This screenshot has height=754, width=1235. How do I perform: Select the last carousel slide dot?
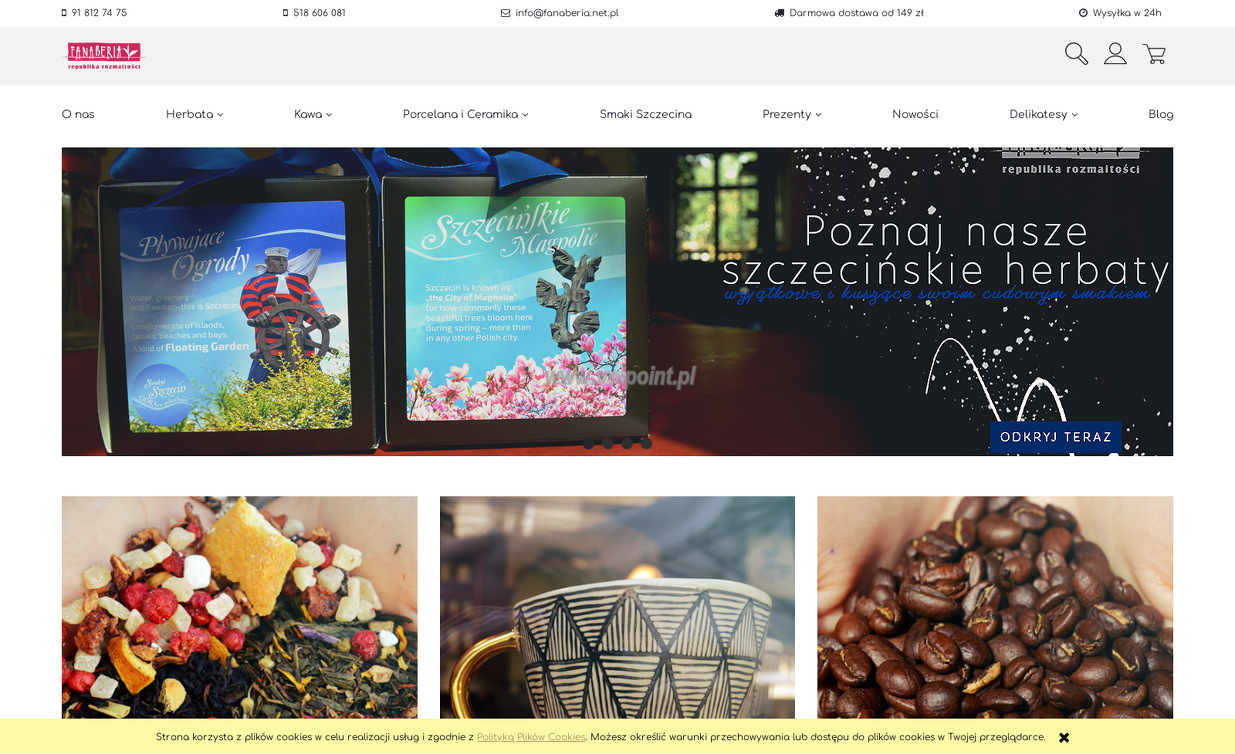pyautogui.click(x=646, y=443)
